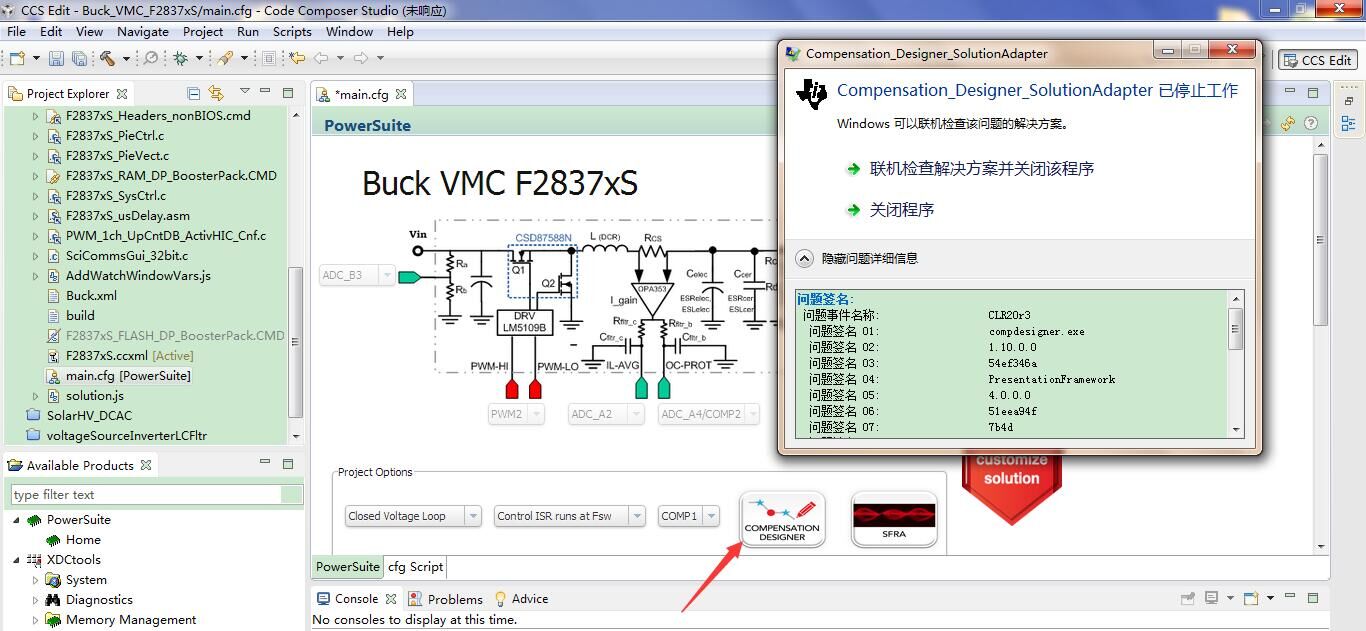Open the Control ISR runs at Fsw dropdown
Screen dimensions: 1366x631
[569, 516]
